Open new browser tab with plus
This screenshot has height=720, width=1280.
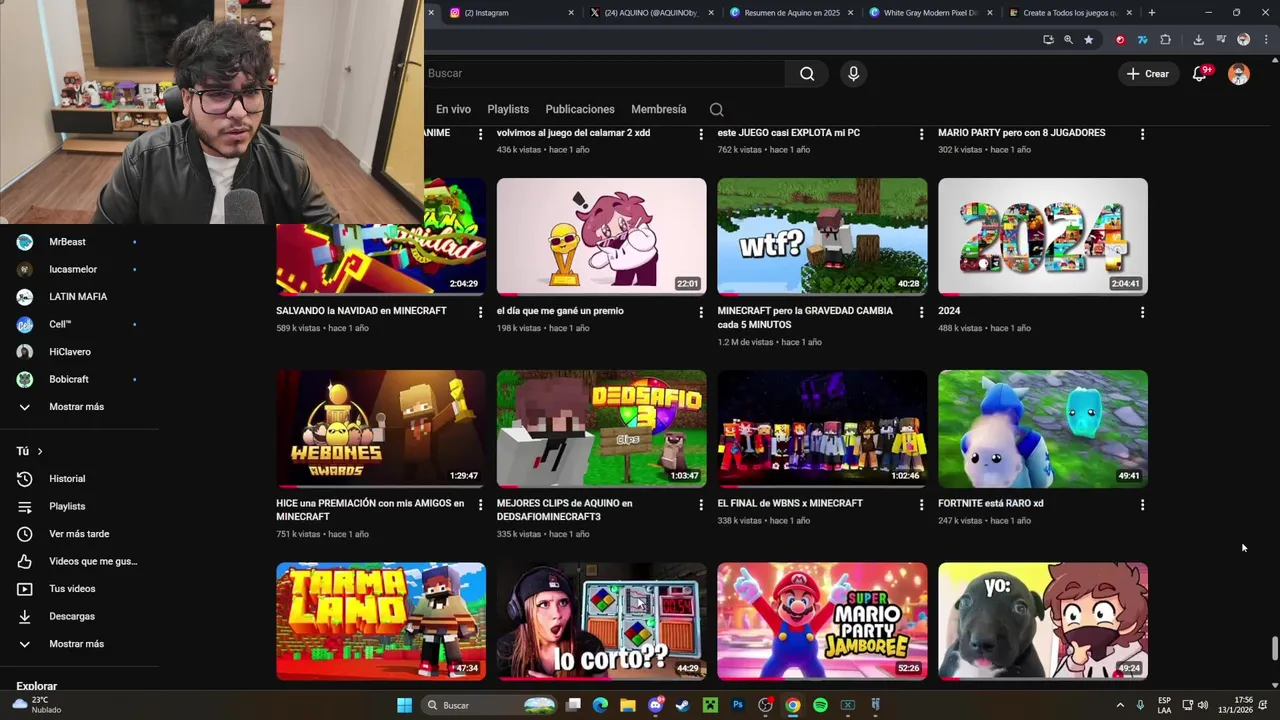tap(1152, 13)
